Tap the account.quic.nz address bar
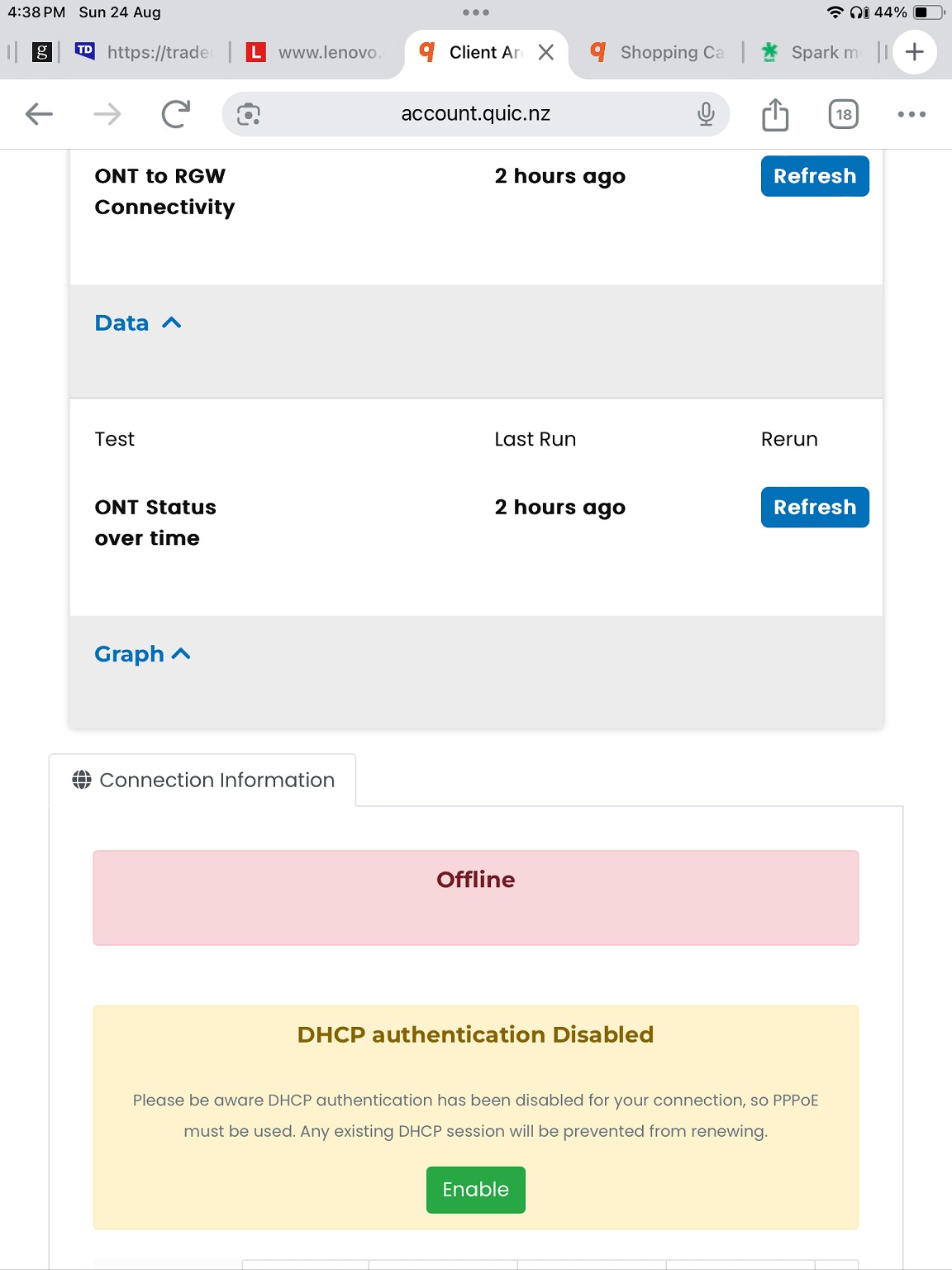The height and width of the screenshot is (1270, 952). coord(475,114)
